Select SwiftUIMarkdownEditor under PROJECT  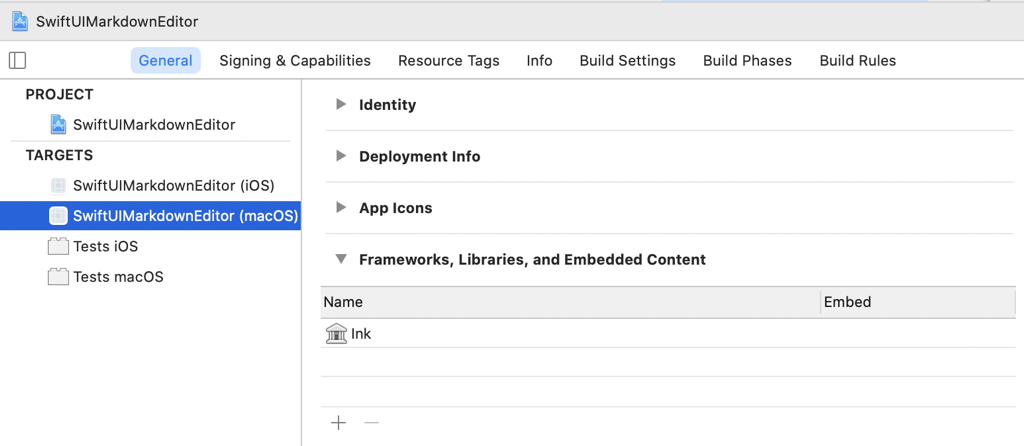[153, 125]
